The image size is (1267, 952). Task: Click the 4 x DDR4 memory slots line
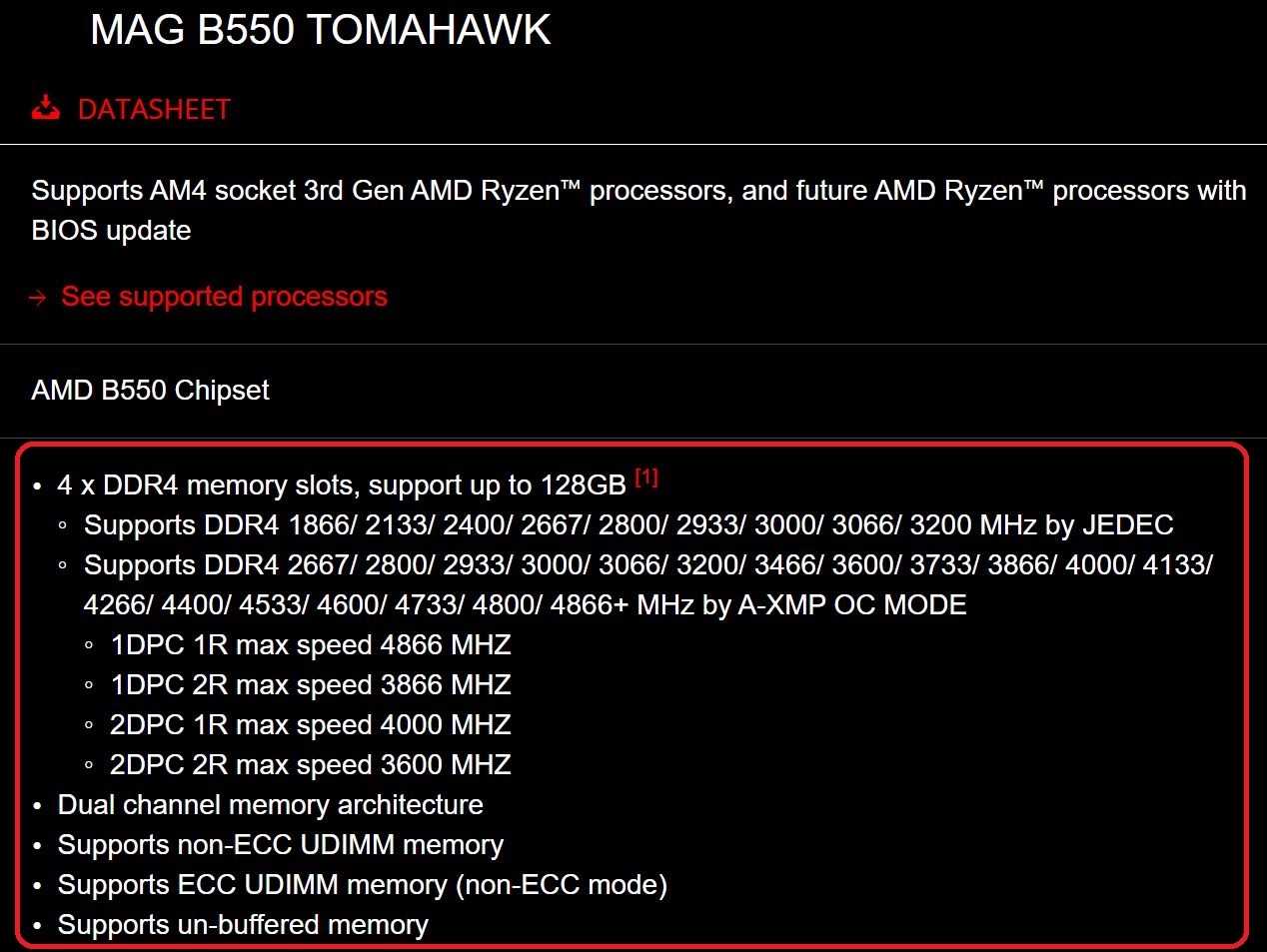341,485
